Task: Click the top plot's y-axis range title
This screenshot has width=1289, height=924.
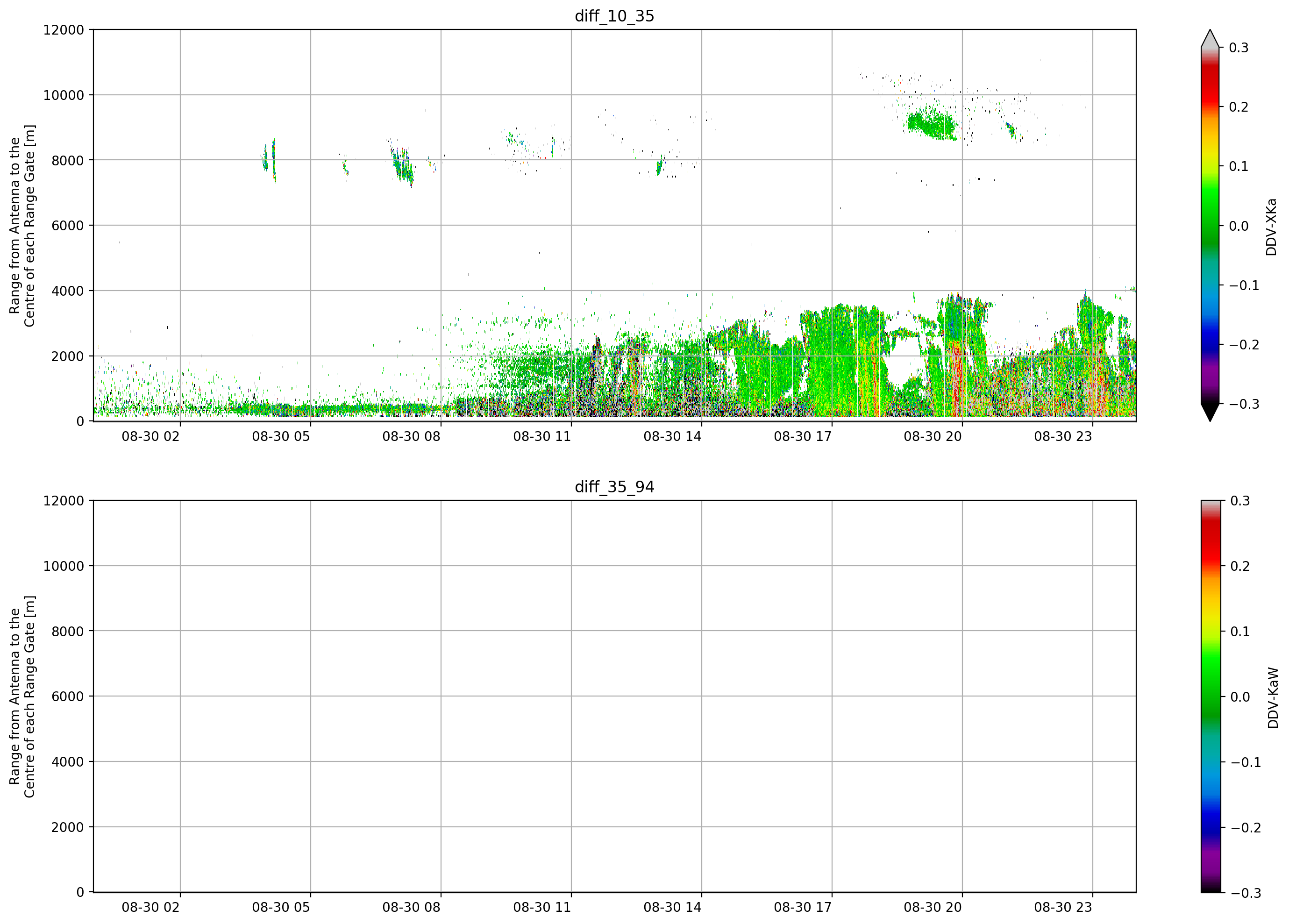Action: point(22,226)
